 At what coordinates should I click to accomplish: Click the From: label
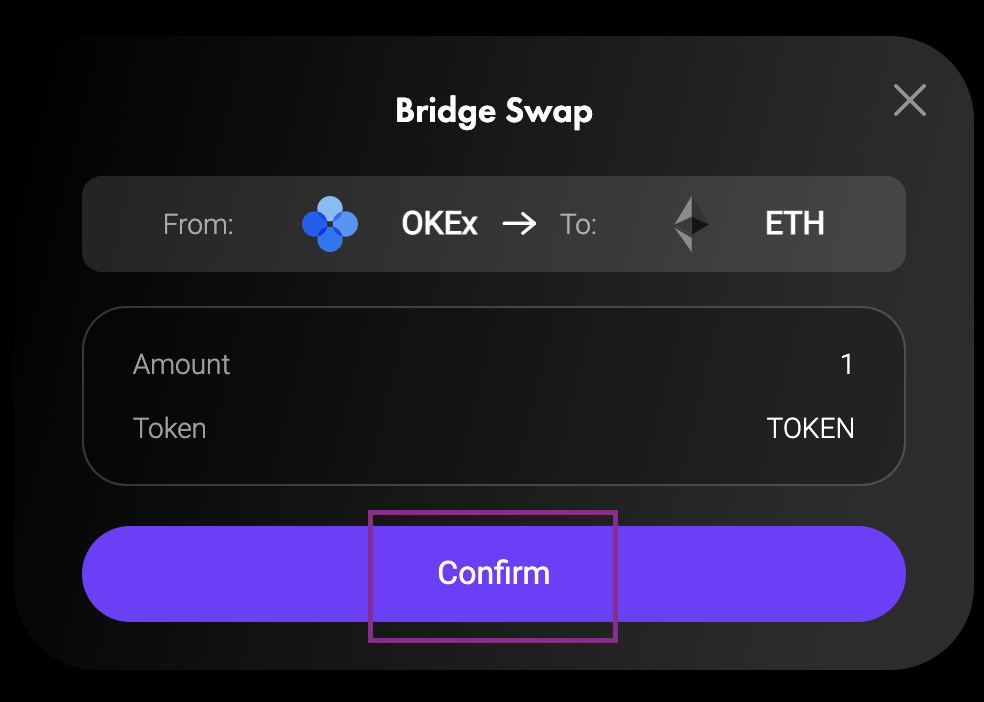[198, 224]
